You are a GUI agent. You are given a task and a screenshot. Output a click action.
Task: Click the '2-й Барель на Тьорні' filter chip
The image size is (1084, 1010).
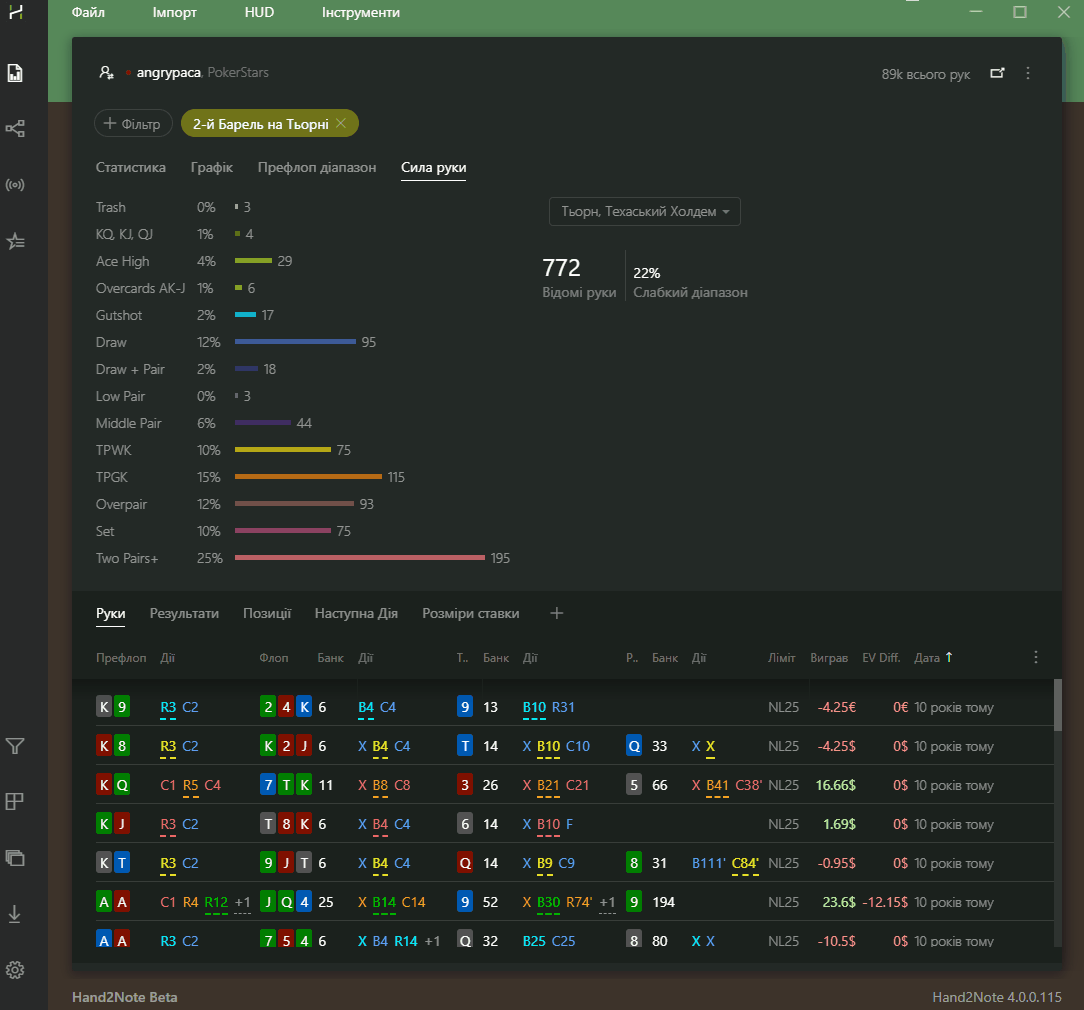coord(270,124)
